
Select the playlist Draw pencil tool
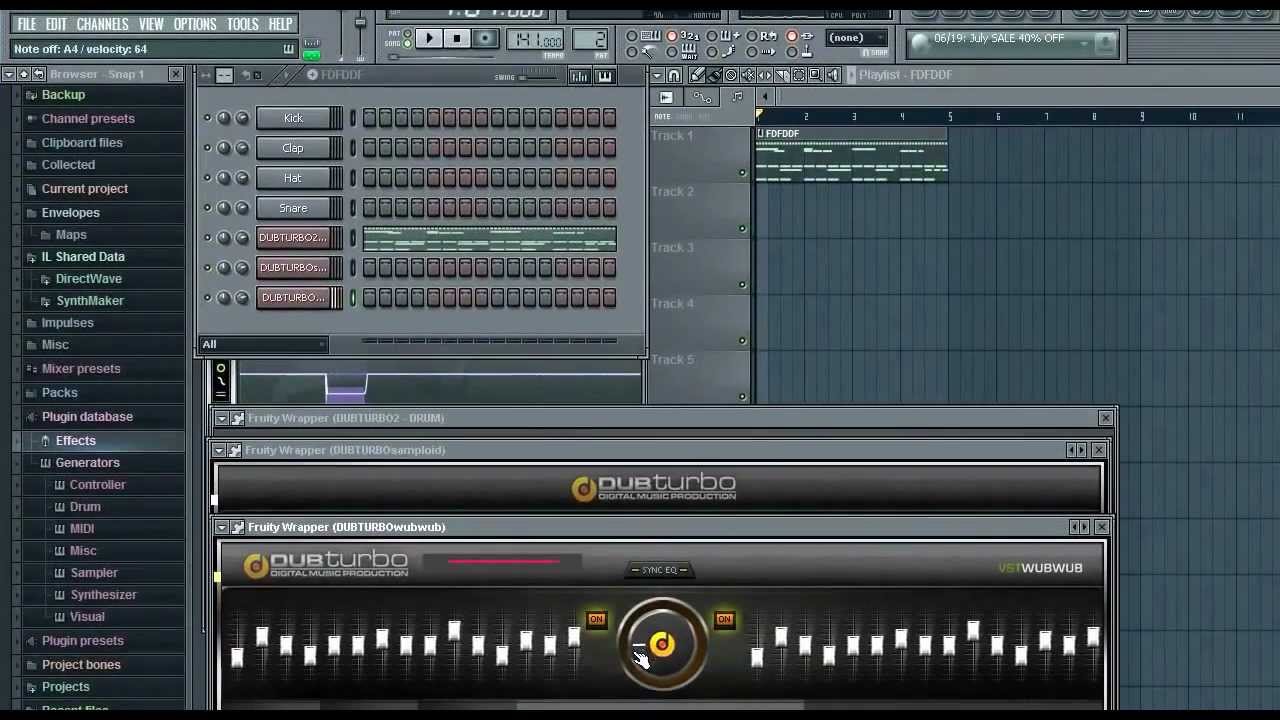[x=697, y=75]
